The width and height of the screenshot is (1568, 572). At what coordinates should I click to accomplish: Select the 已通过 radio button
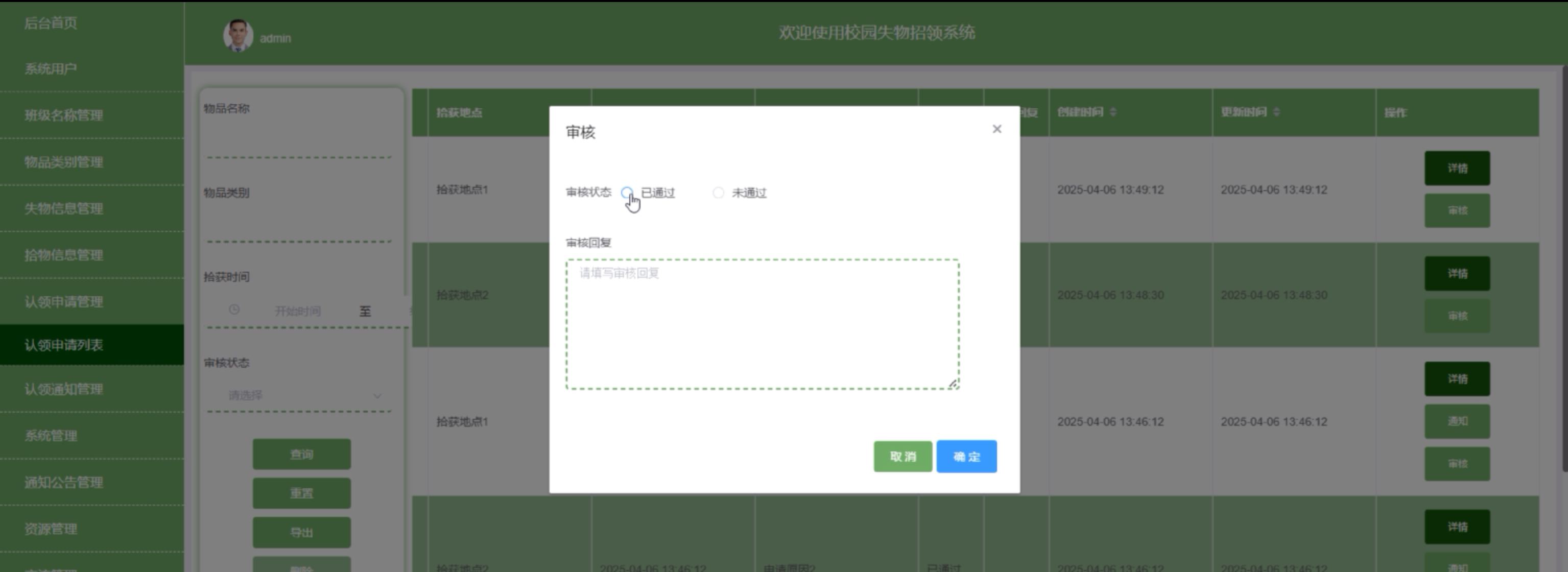point(626,193)
